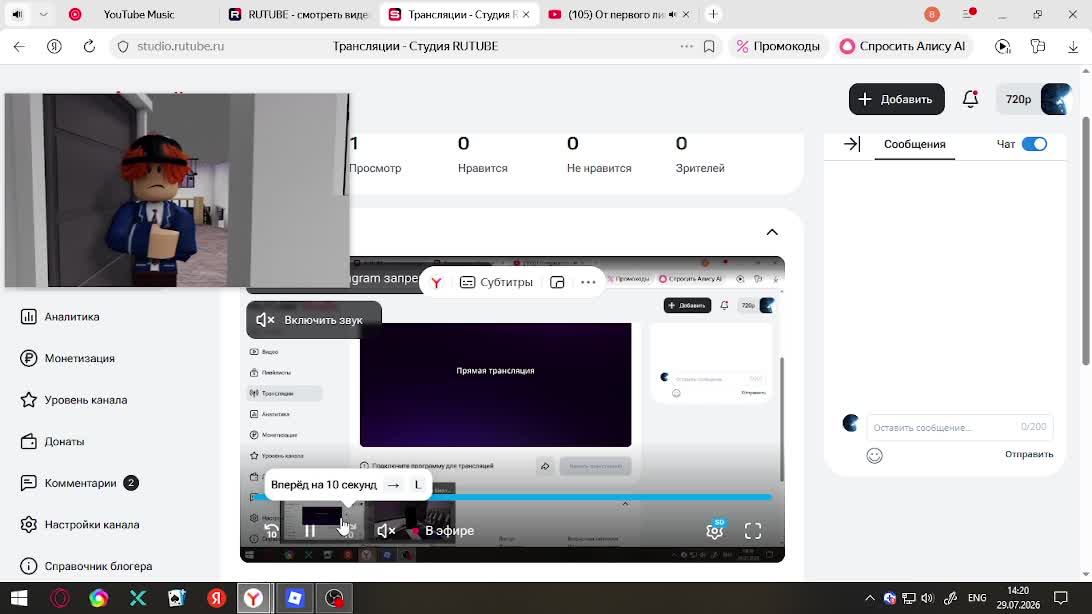This screenshot has width=1092, height=614.
Task: Click the Yandex home icon next to back arrow
Action: tap(54, 47)
